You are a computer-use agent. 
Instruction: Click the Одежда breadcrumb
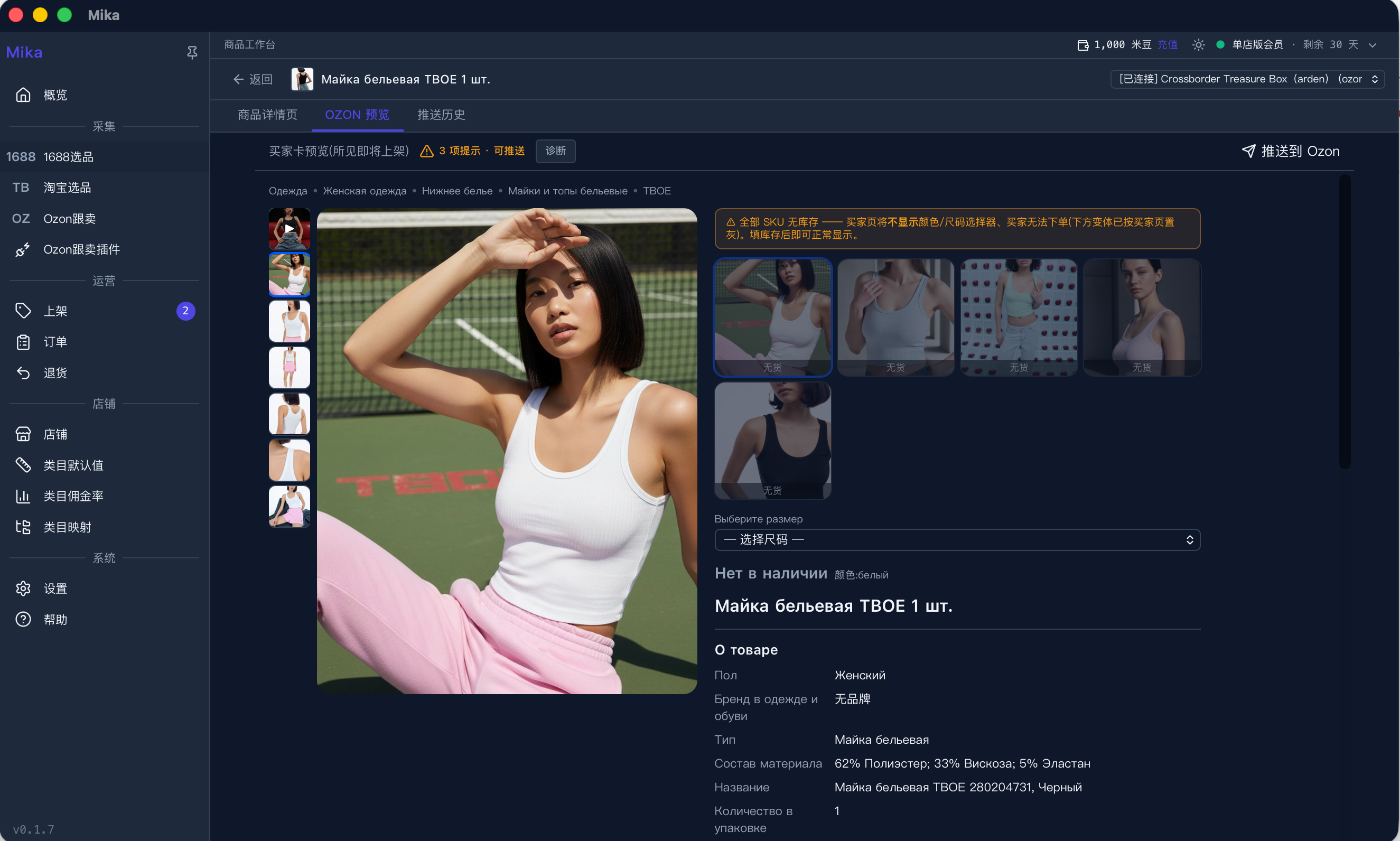pyautogui.click(x=288, y=191)
